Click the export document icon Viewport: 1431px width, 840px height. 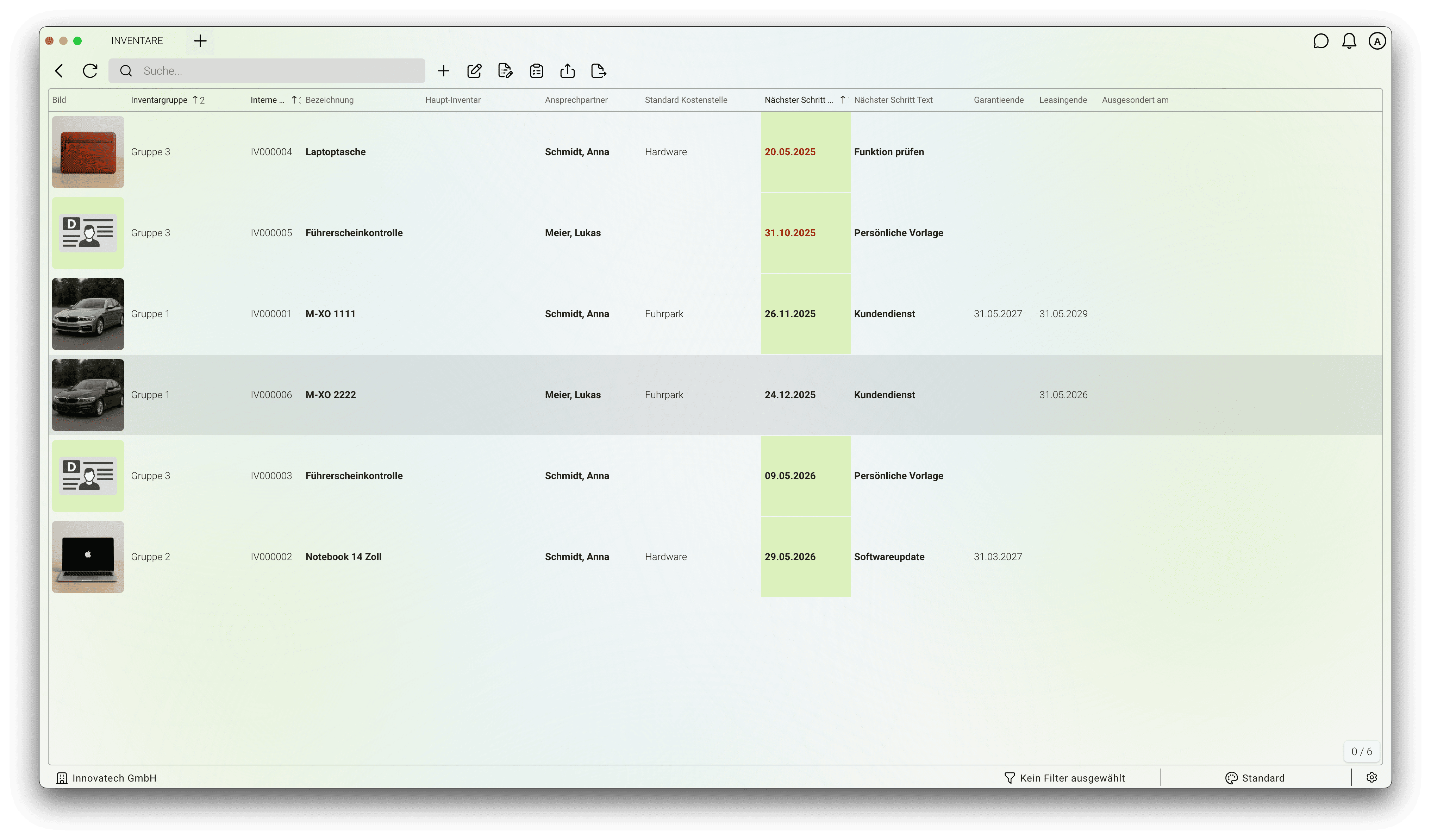(599, 71)
